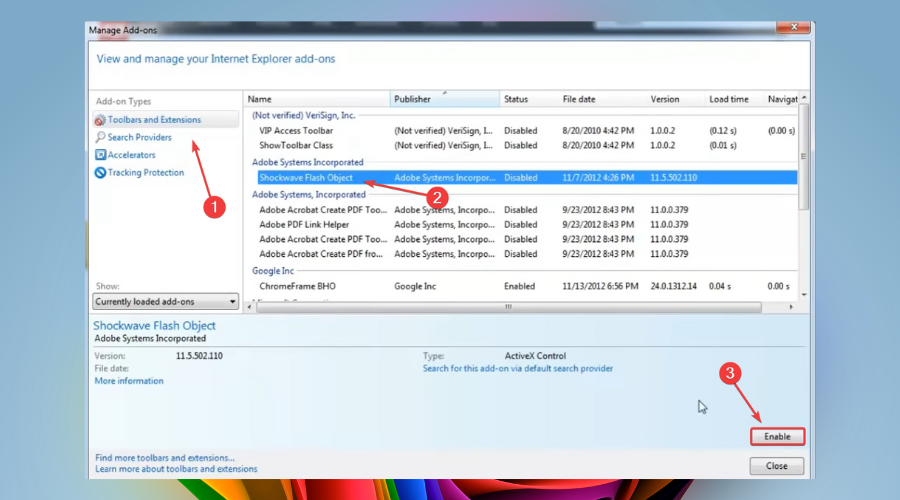Click the Toolbars and Extensions icon
900x500 pixels.
tap(100, 120)
